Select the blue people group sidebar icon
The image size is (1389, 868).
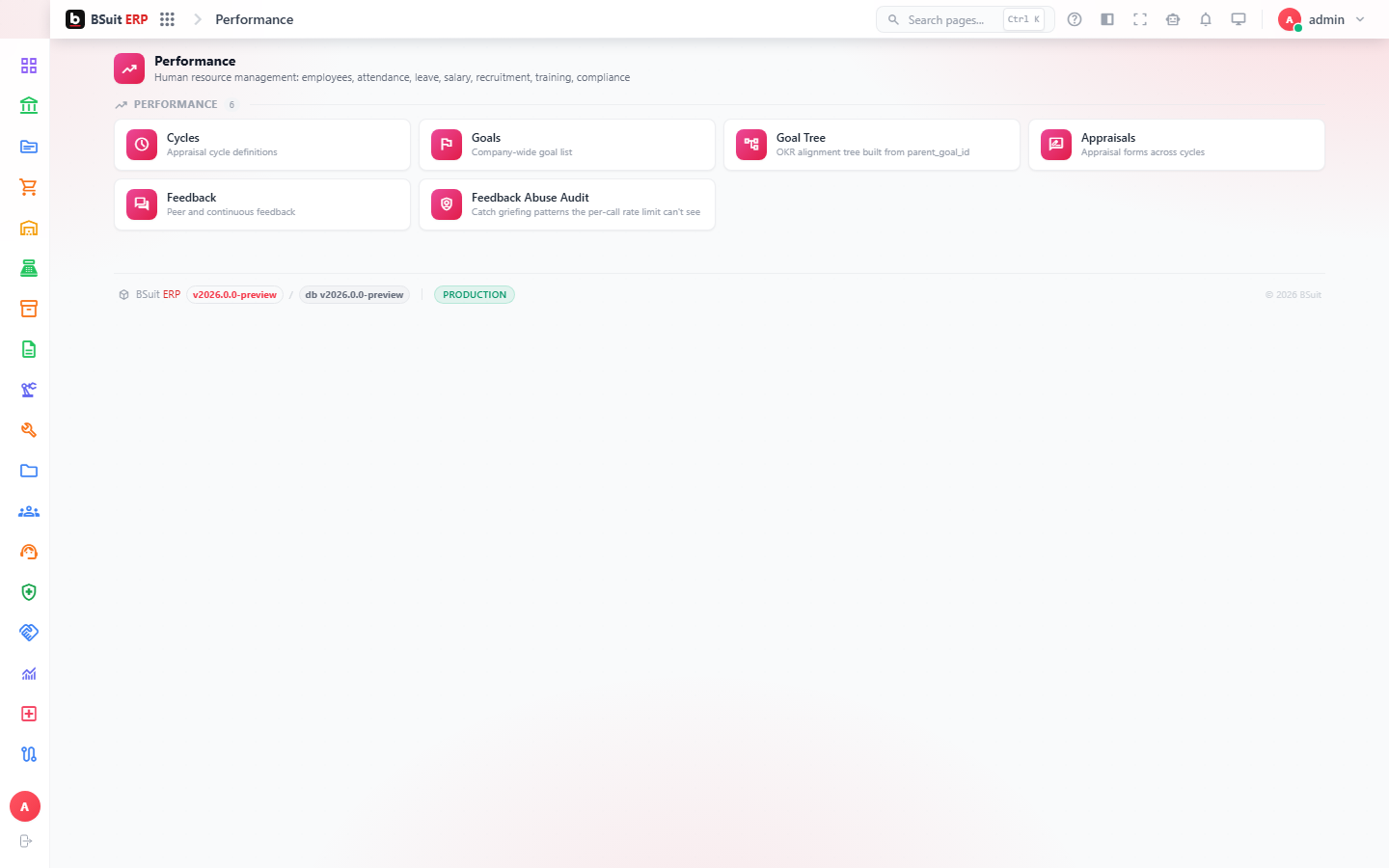tap(29, 511)
